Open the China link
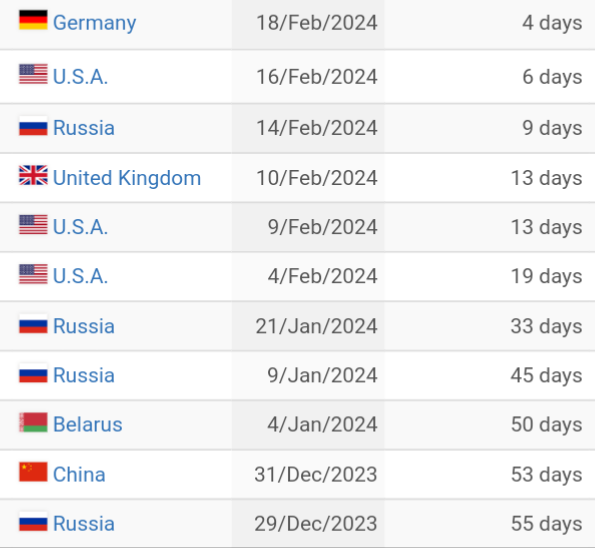Viewport: 595px width, 548px height. point(79,474)
